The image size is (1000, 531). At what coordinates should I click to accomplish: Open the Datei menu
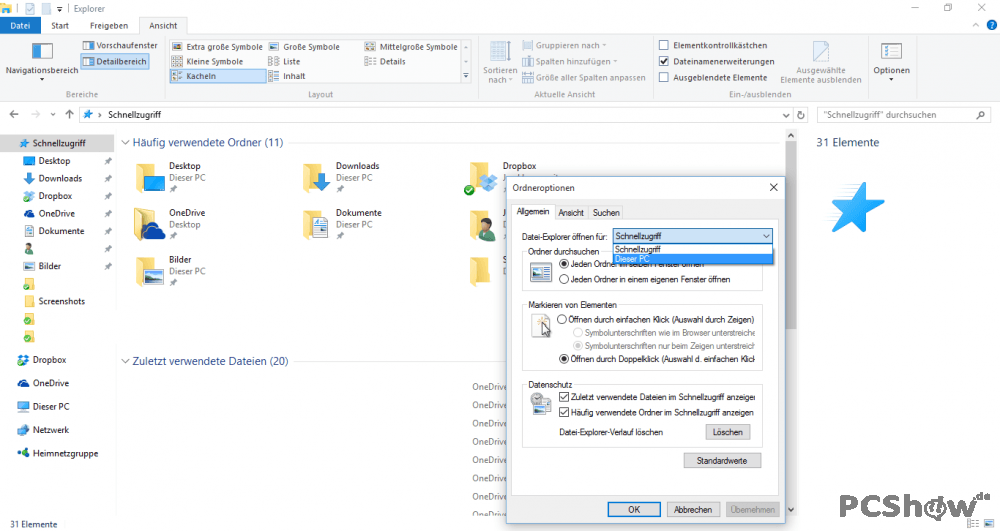(20, 25)
